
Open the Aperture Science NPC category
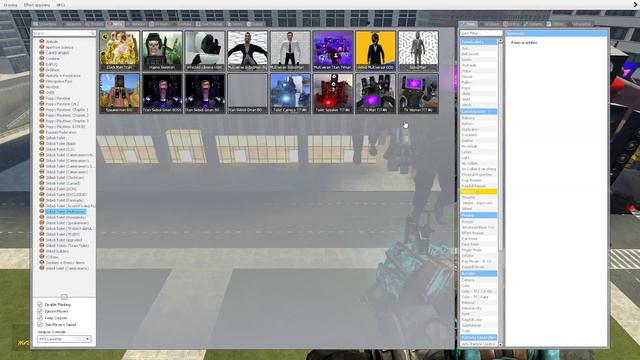pyautogui.click(x=60, y=47)
